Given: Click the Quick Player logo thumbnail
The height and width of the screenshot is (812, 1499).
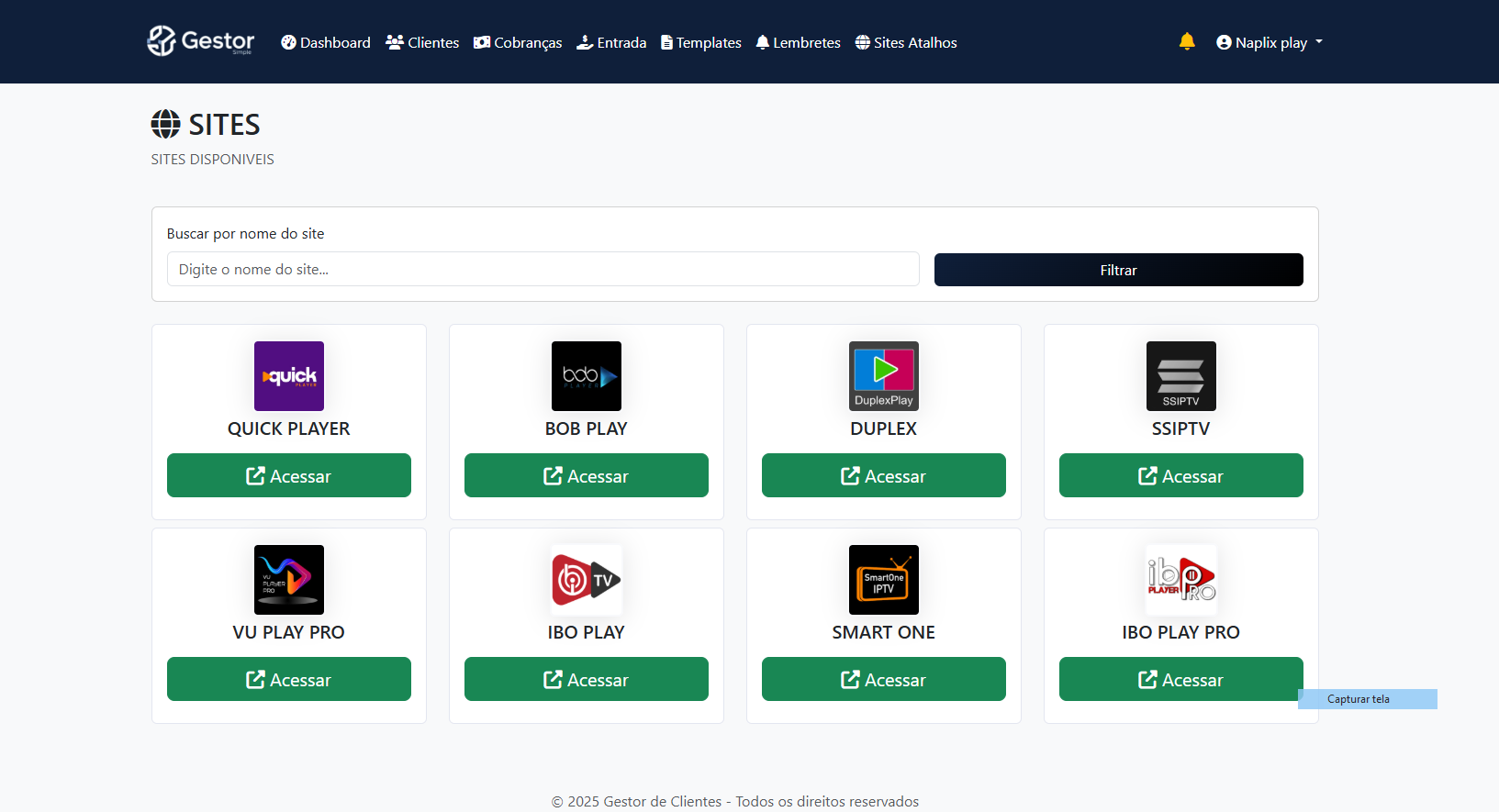Looking at the screenshot, I should click(288, 376).
